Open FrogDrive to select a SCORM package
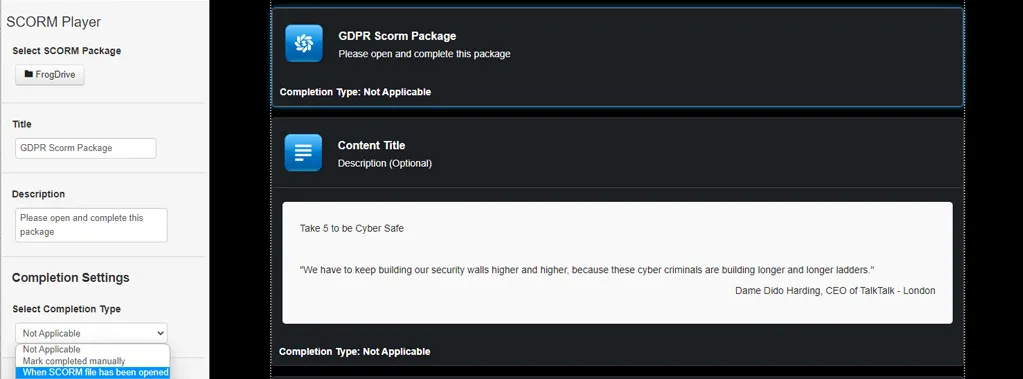Screen dimensions: 1023x379 (50, 74)
